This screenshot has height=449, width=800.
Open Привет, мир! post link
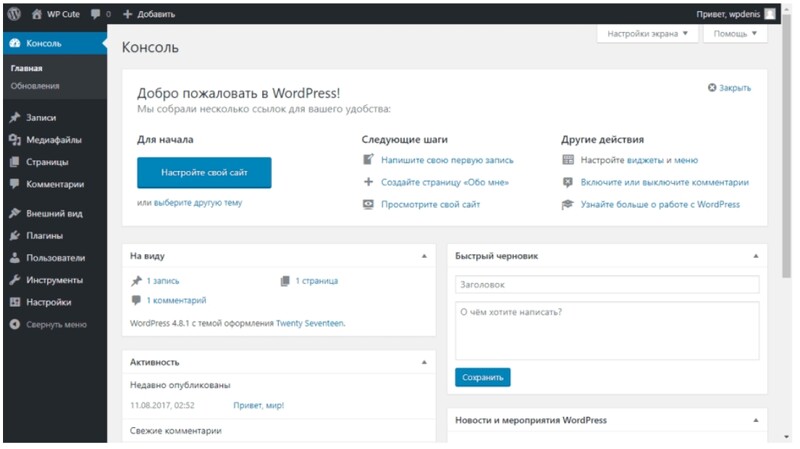coord(259,406)
